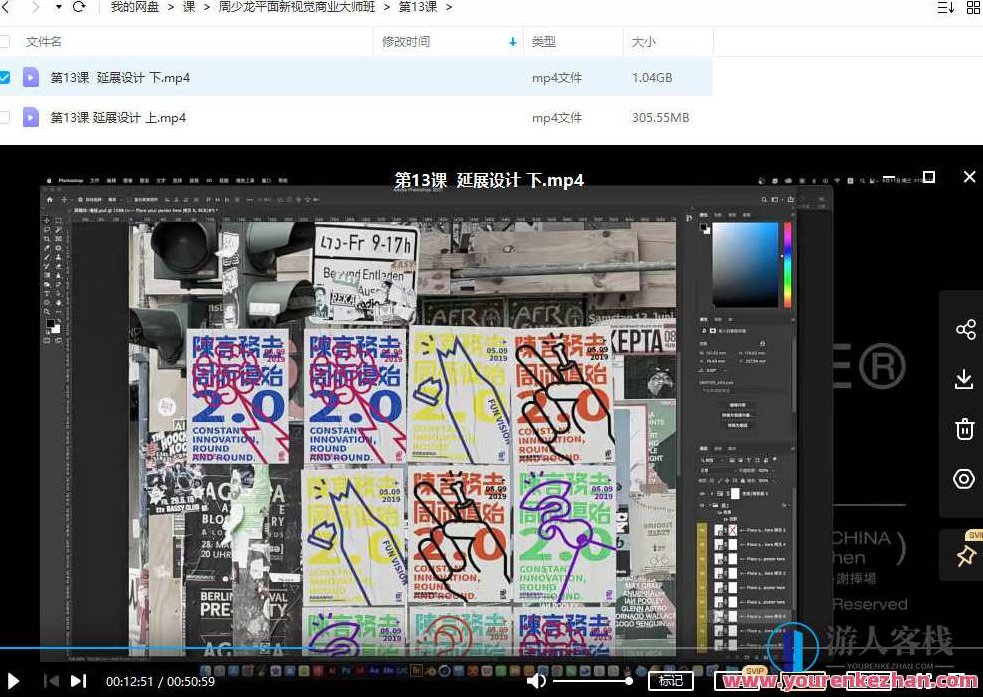Share the video using the share icon
This screenshot has width=983, height=697.
pos(963,329)
